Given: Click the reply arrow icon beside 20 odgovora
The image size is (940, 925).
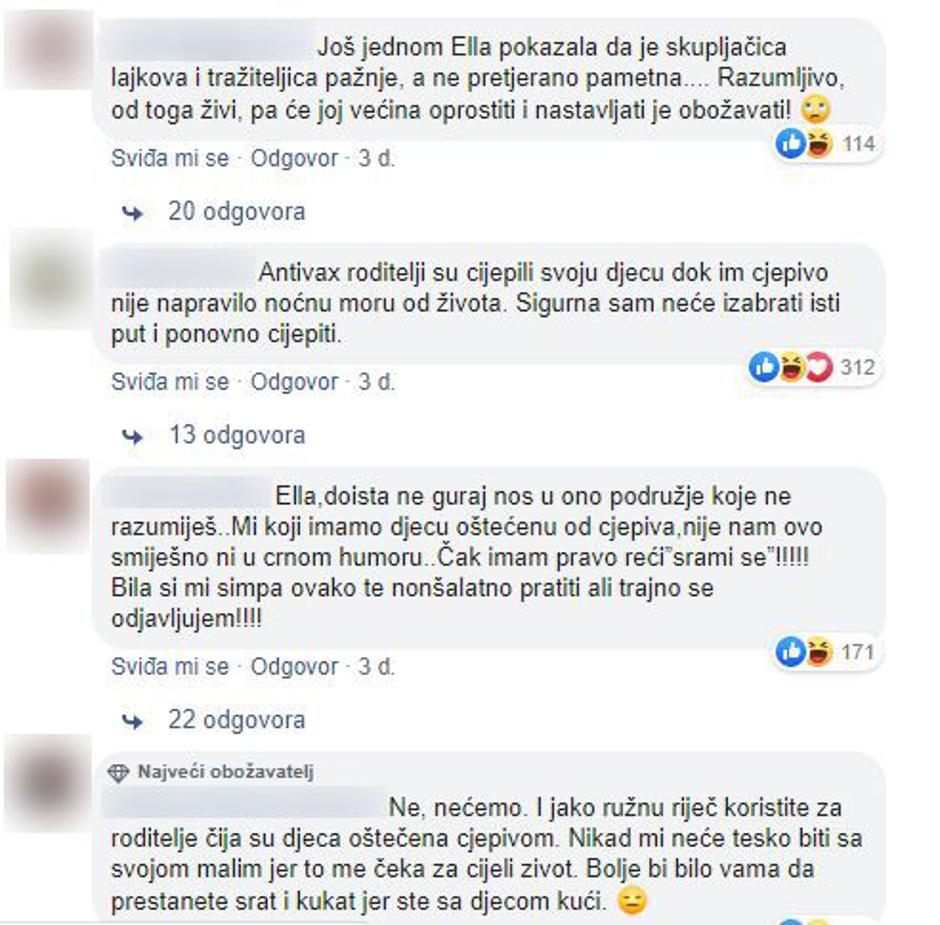Looking at the screenshot, I should click(132, 213).
